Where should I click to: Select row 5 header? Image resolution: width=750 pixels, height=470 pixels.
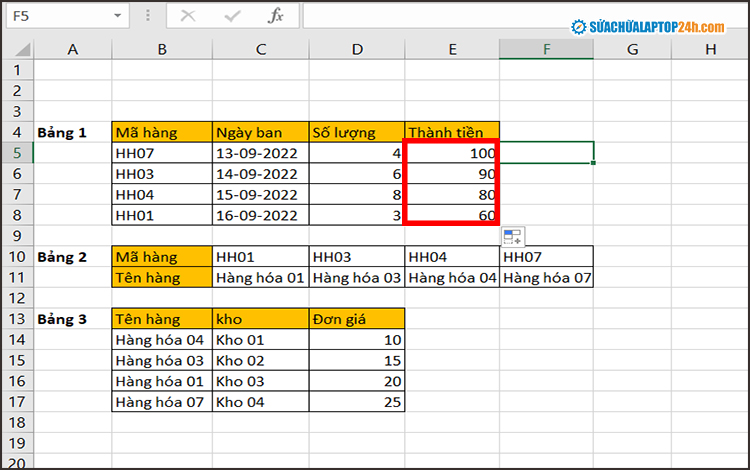tap(17, 153)
